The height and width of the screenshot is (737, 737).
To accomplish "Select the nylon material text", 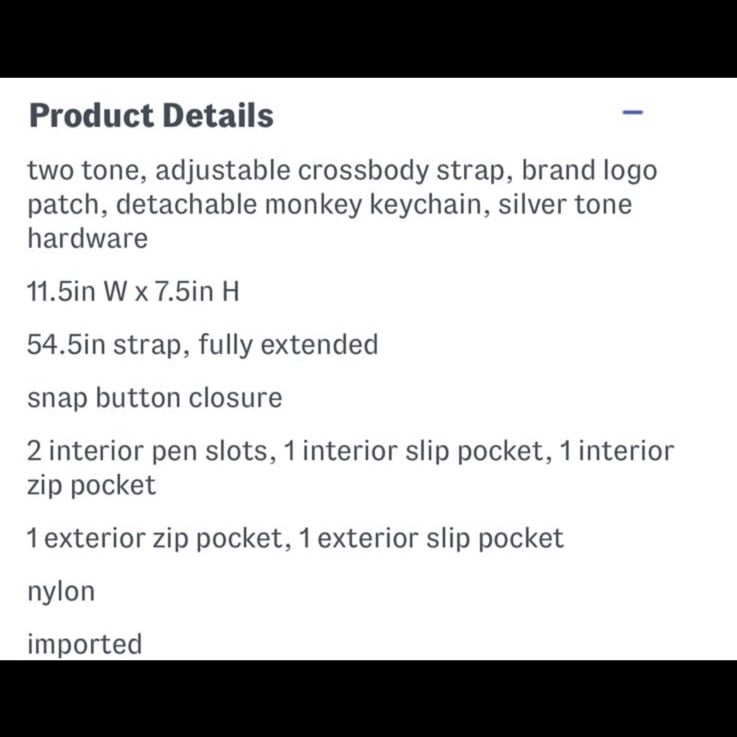I will tap(61, 592).
